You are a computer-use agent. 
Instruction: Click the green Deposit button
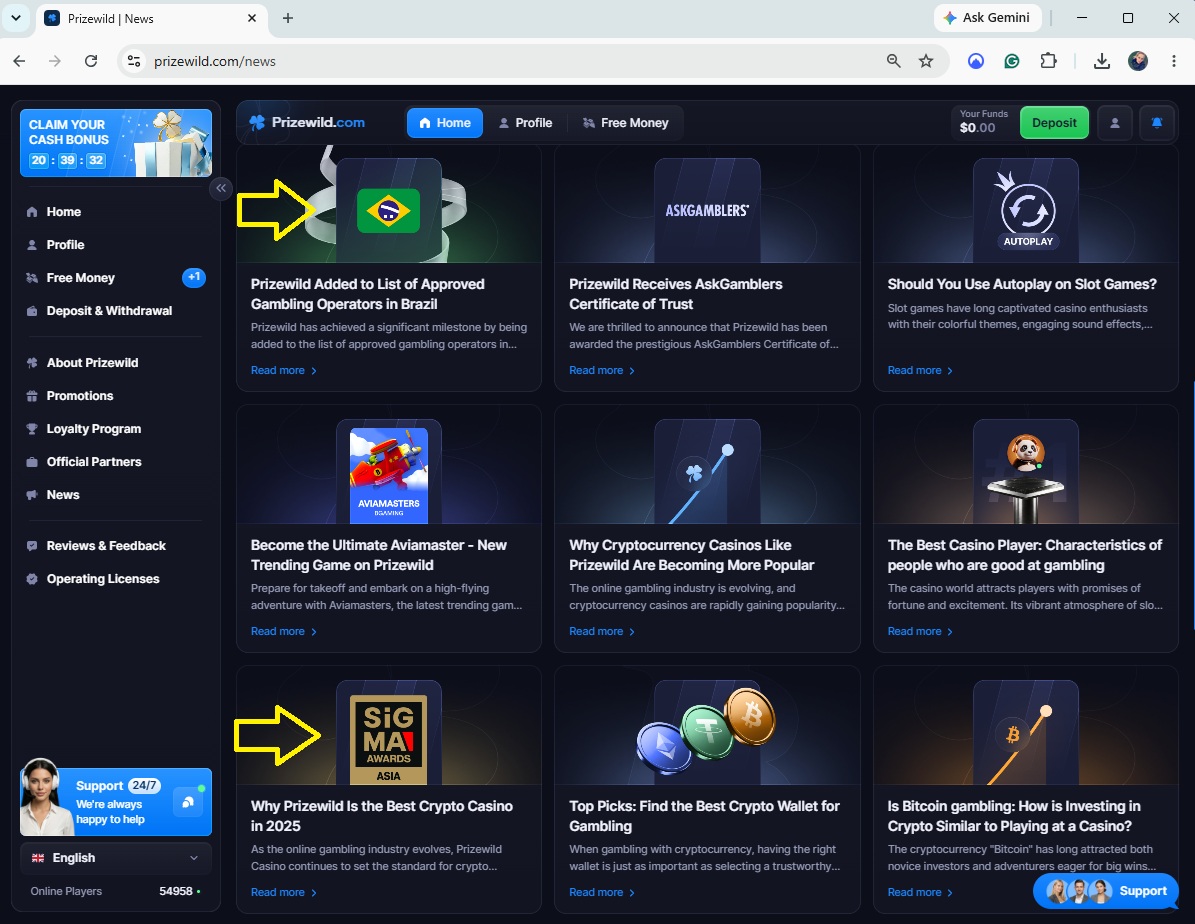pos(1054,123)
